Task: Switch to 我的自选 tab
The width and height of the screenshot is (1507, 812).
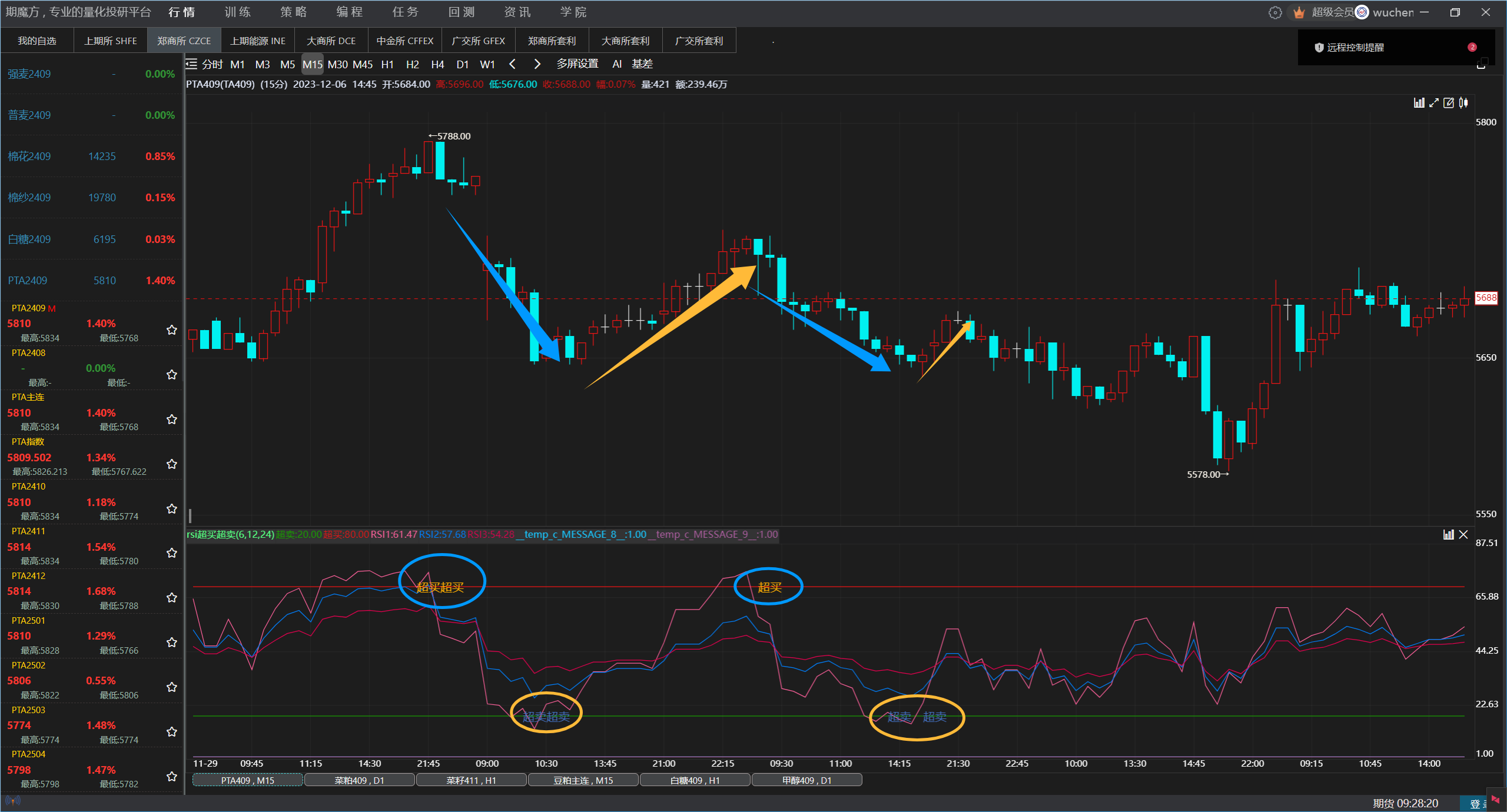Action: point(37,41)
